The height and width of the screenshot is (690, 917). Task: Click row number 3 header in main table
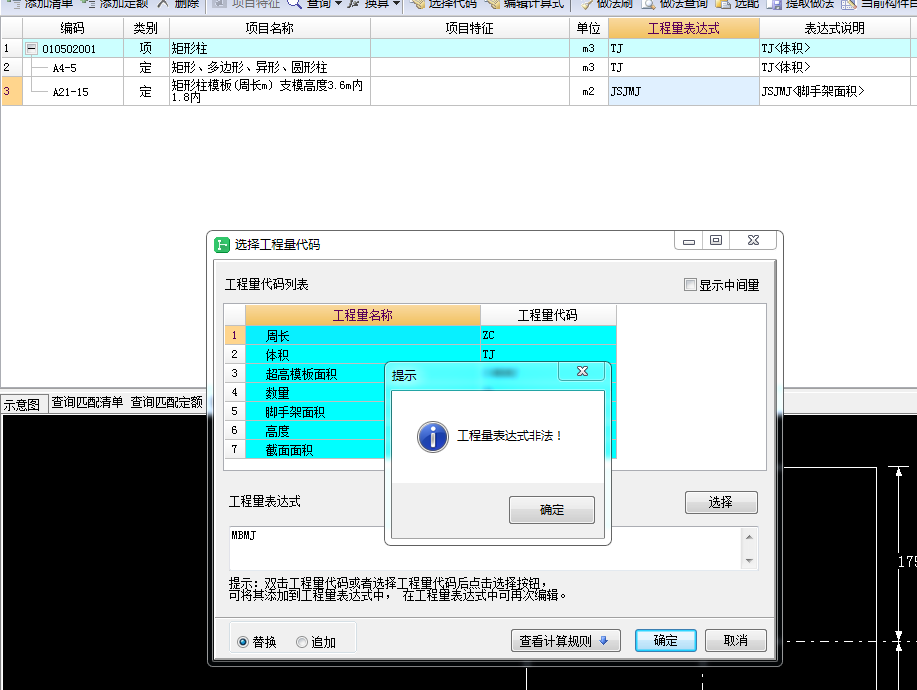(x=11, y=91)
